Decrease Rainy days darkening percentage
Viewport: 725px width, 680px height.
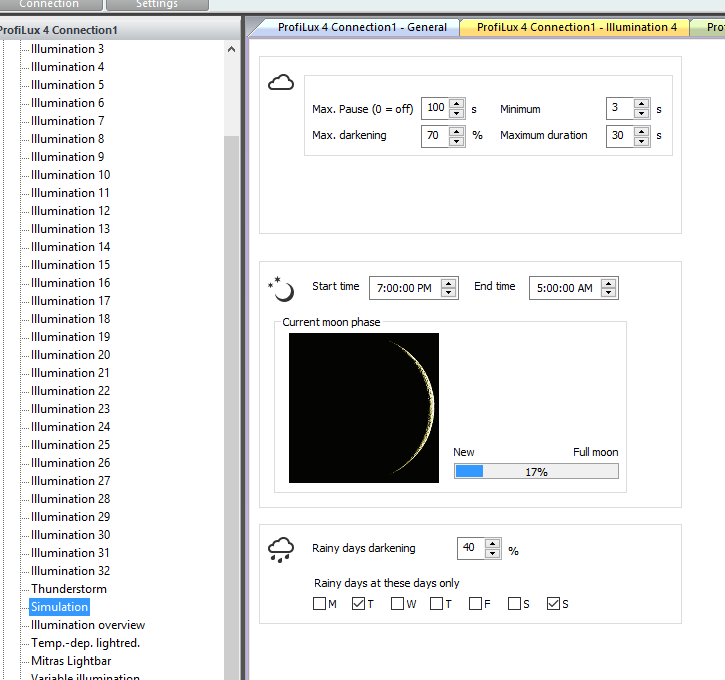tap(492, 553)
